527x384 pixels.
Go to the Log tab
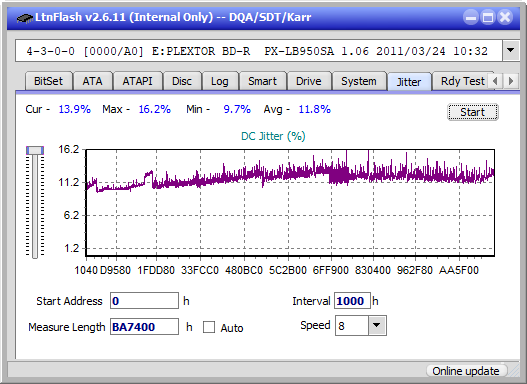point(219,81)
